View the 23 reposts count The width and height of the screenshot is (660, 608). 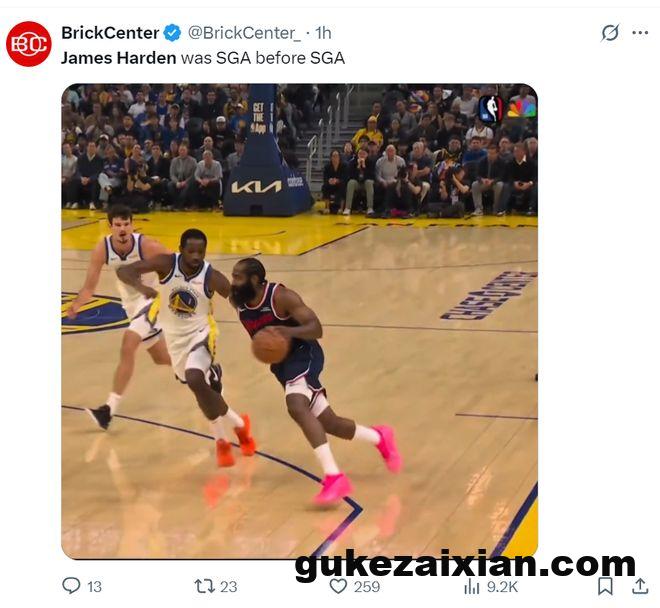(x=229, y=587)
